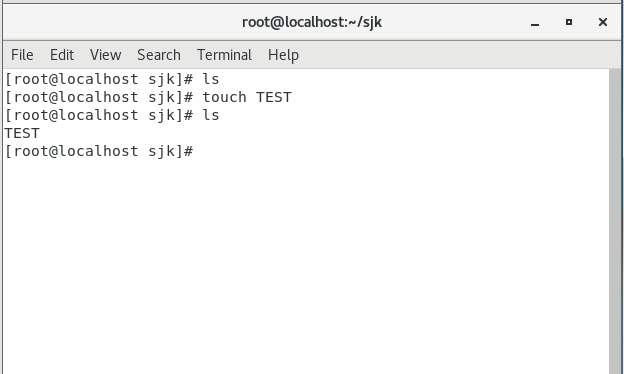Click the first ls command on top line
Viewport: 624px width, 374px height.
click(x=211, y=79)
